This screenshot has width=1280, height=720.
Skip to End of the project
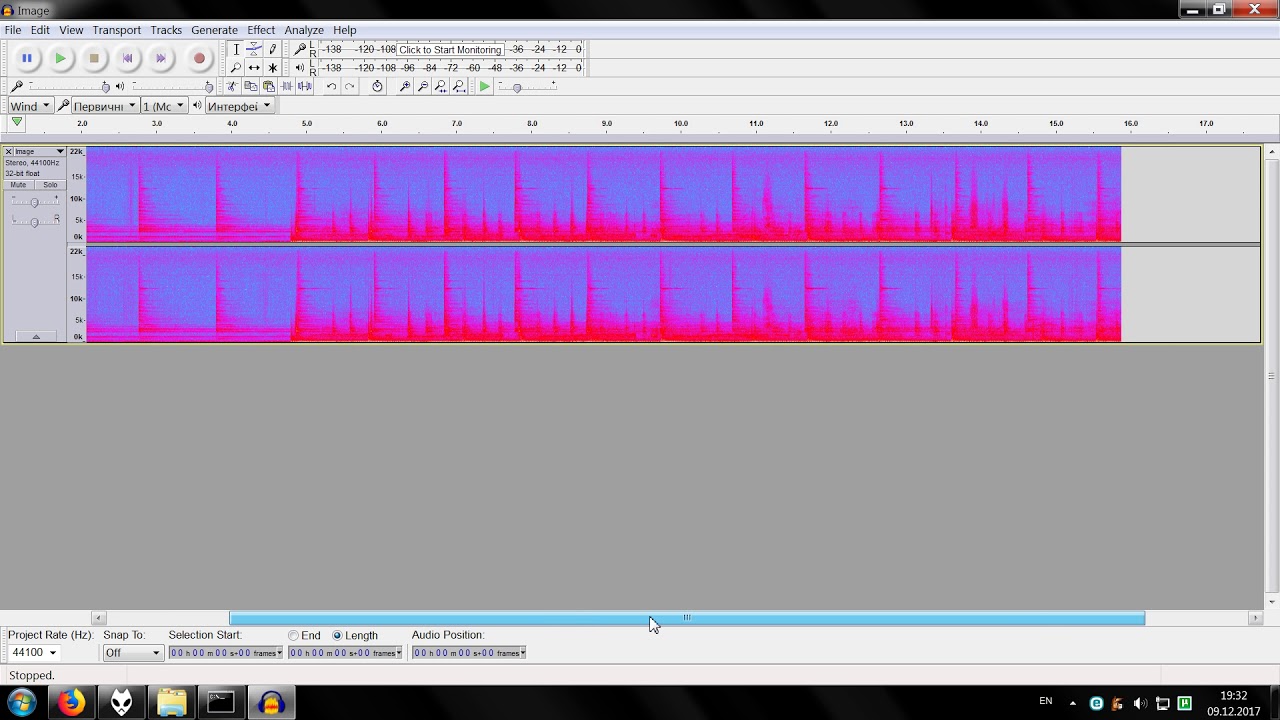point(160,59)
